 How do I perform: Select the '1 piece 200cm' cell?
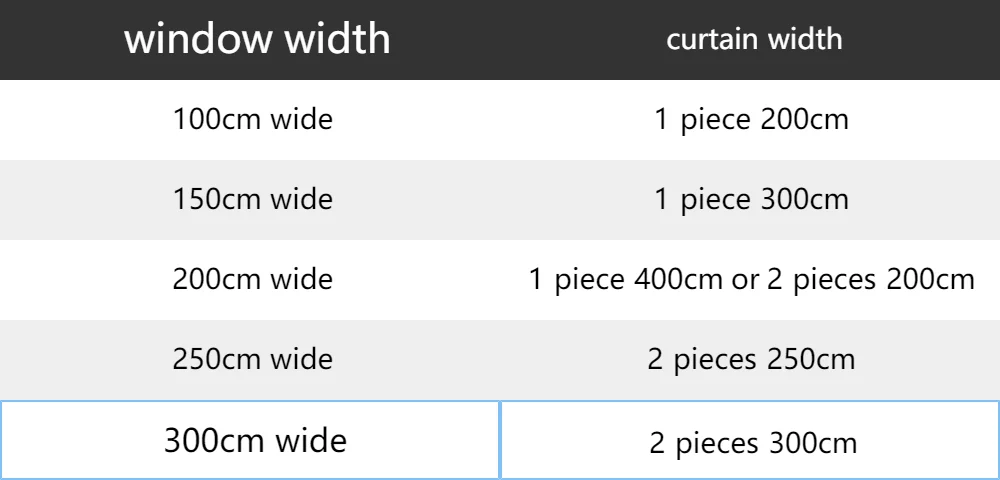click(751, 120)
